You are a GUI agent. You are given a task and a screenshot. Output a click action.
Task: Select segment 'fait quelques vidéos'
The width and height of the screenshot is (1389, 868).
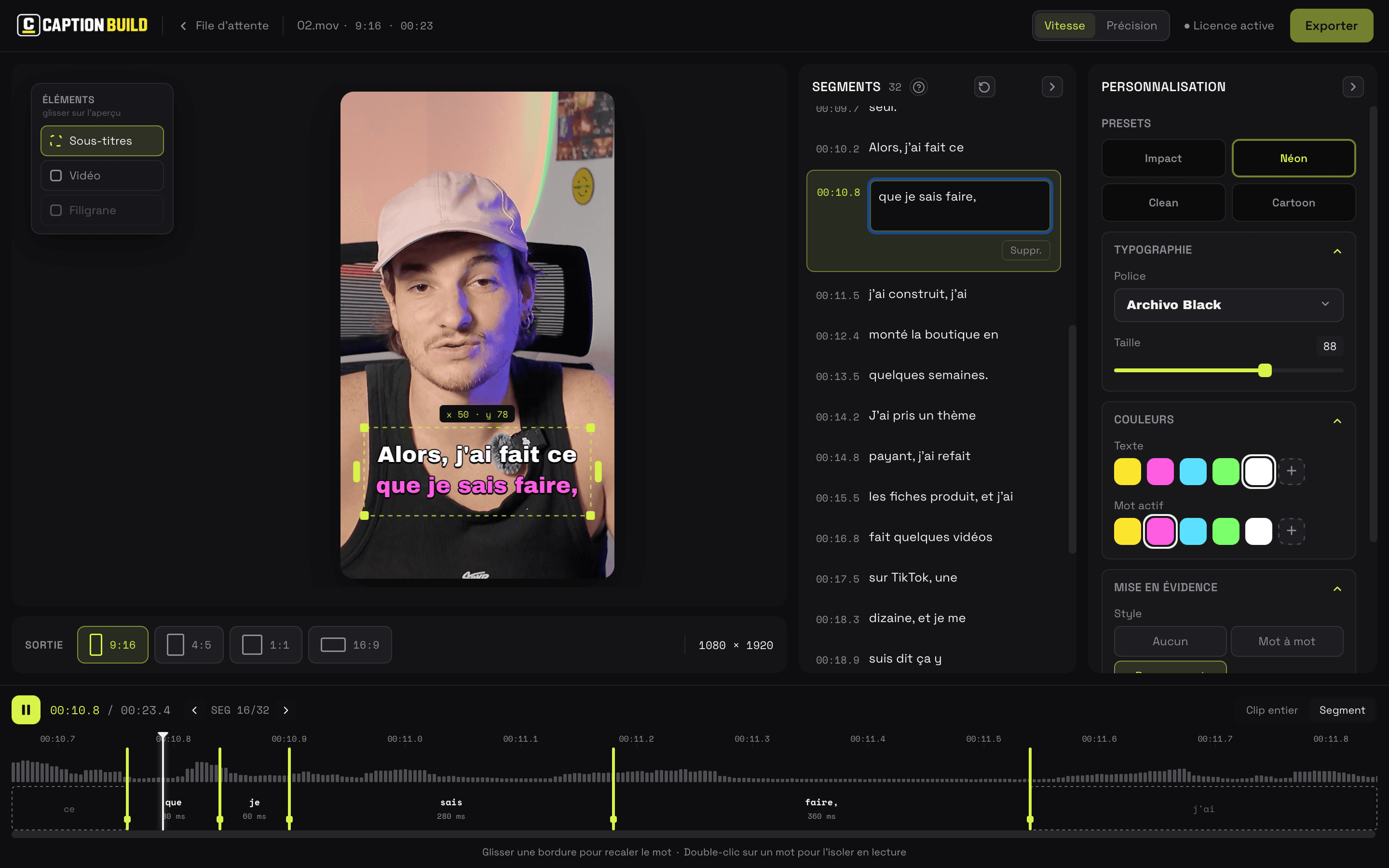tap(933, 537)
